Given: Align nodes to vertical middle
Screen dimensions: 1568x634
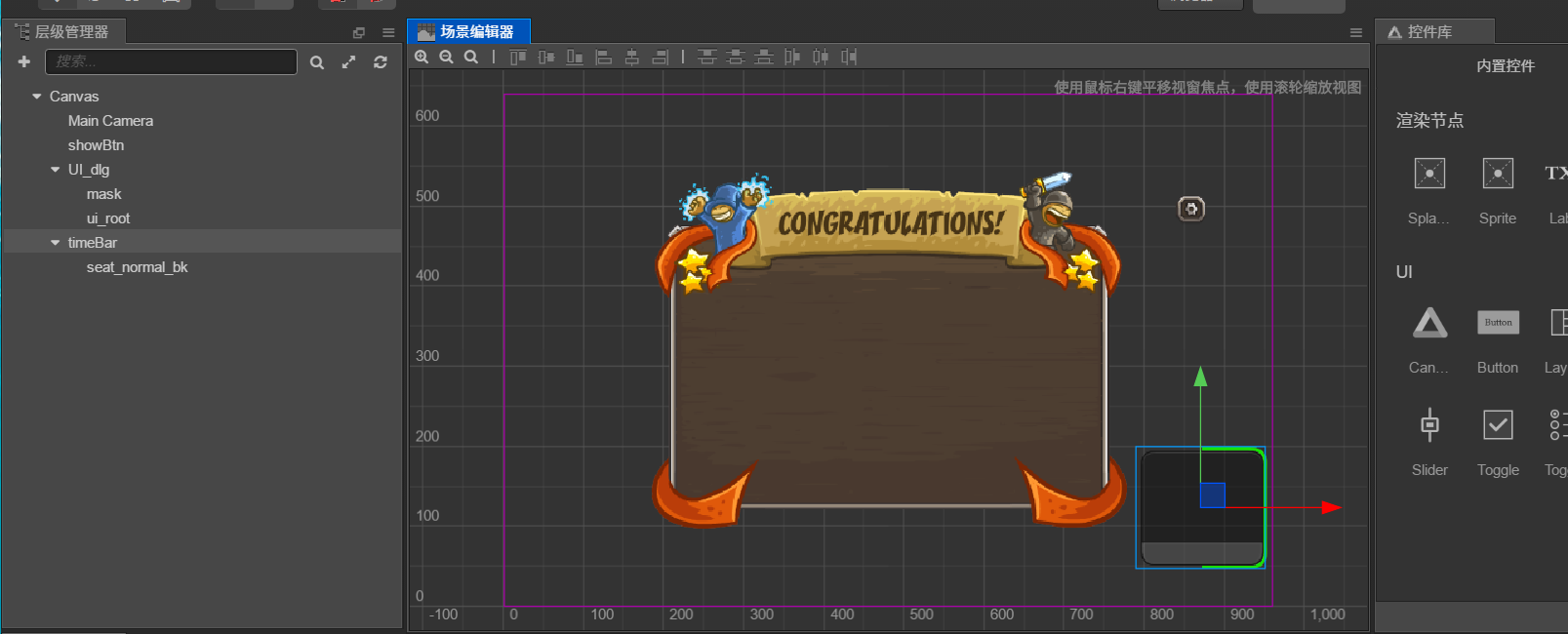Looking at the screenshot, I should point(546,57).
